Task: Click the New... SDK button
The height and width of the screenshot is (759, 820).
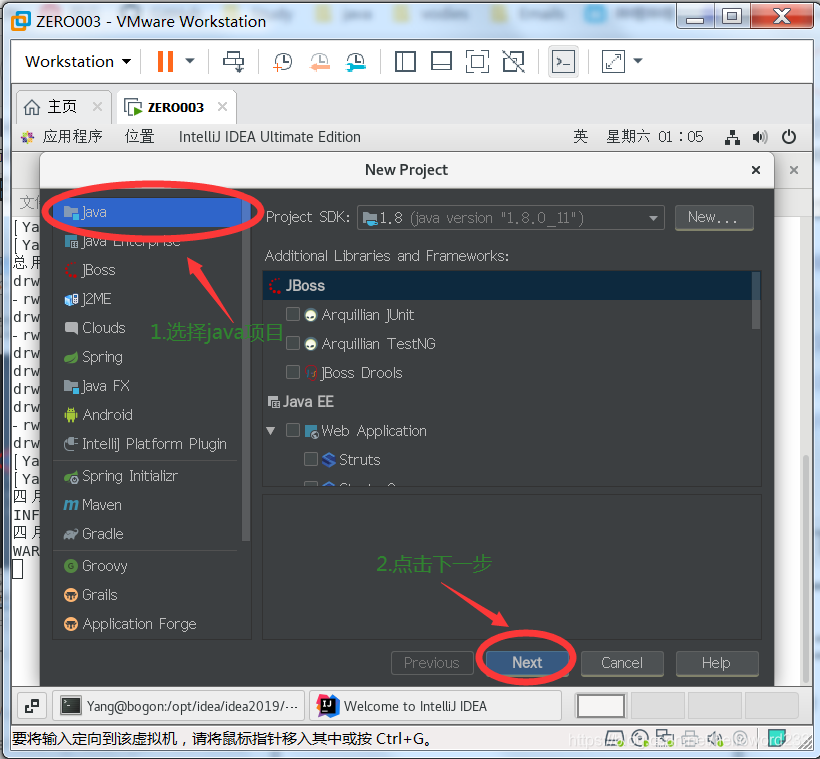Action: coord(714,218)
